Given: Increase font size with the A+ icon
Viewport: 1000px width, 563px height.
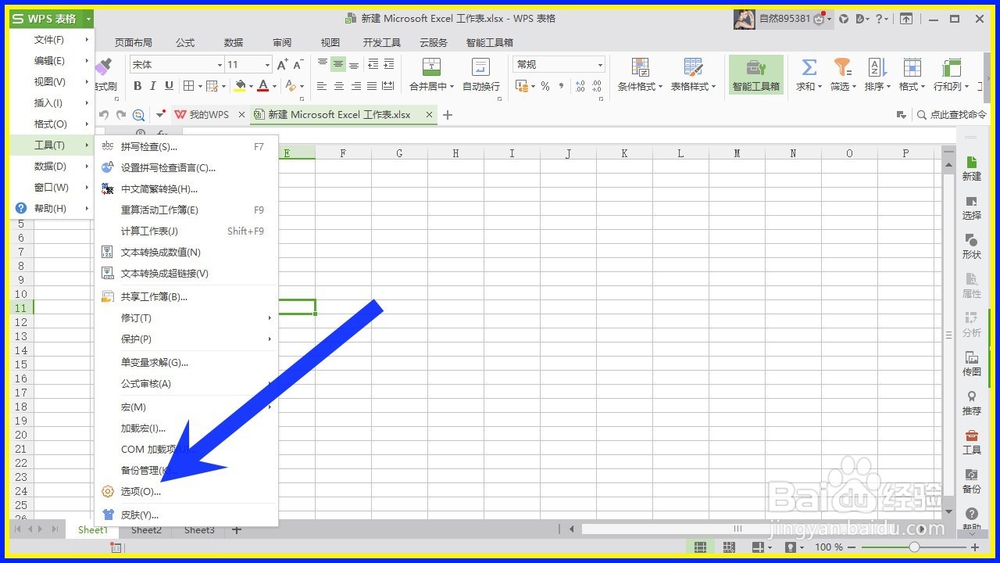Looking at the screenshot, I should pyautogui.click(x=283, y=64).
